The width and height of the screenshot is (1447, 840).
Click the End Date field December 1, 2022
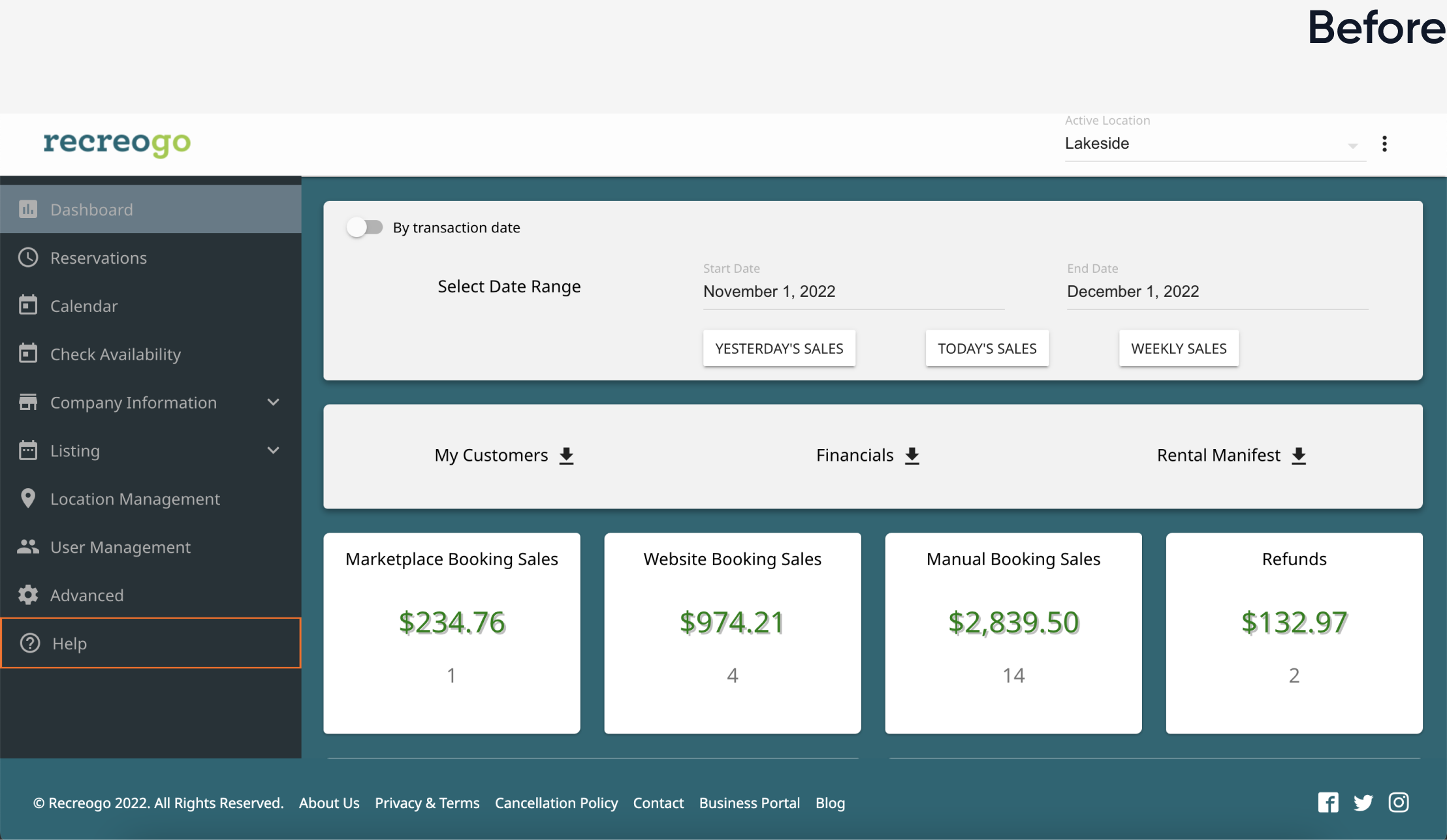1217,291
